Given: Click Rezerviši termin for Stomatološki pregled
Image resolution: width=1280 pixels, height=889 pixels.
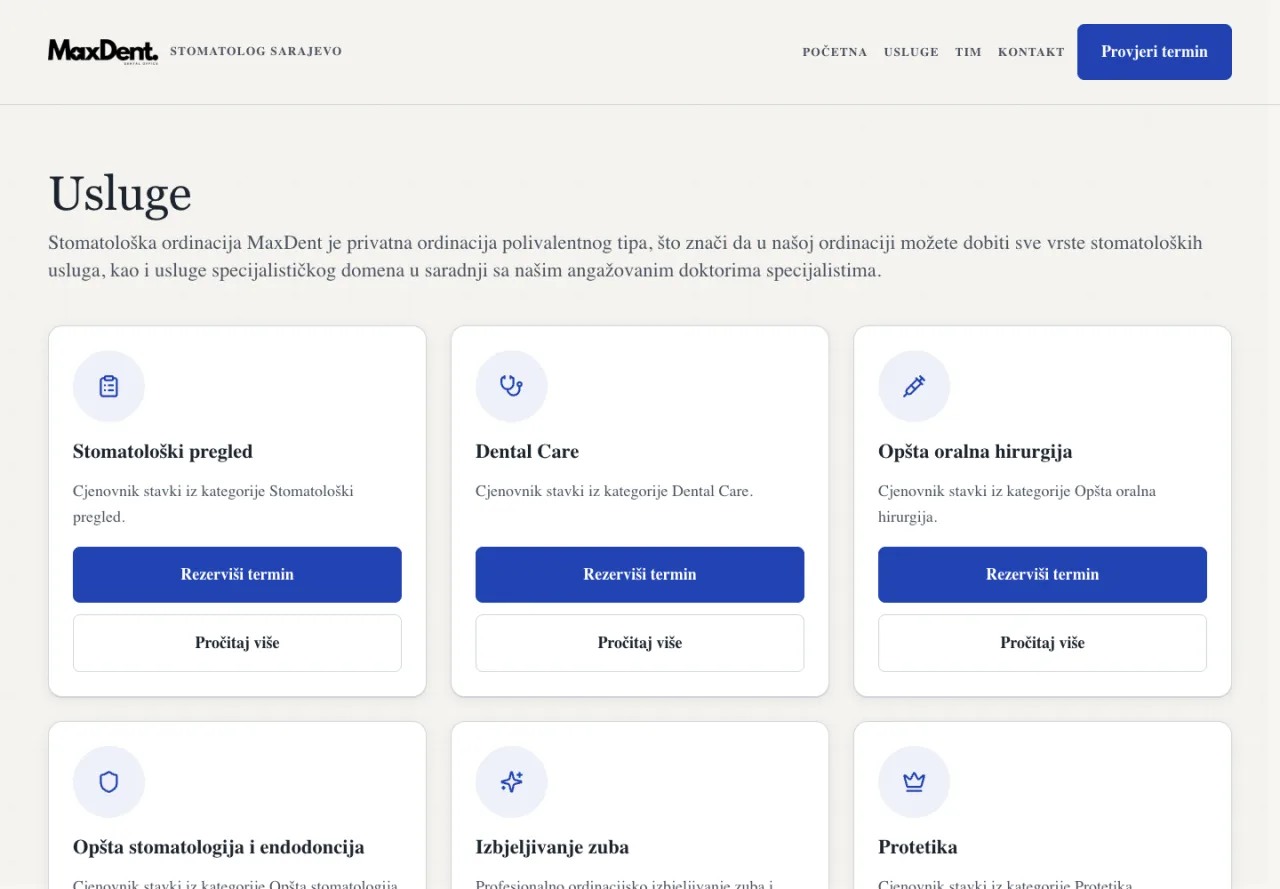Looking at the screenshot, I should point(237,574).
